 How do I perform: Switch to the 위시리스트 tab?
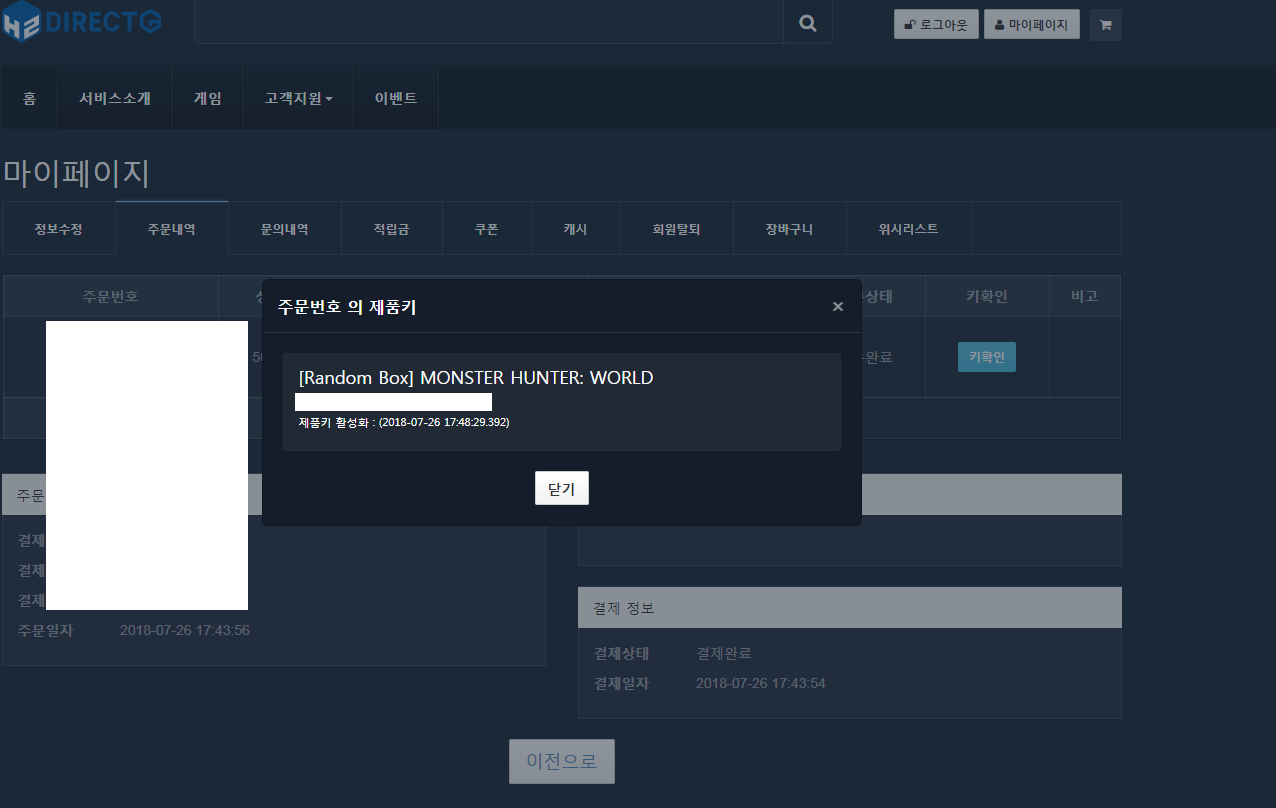click(x=908, y=229)
